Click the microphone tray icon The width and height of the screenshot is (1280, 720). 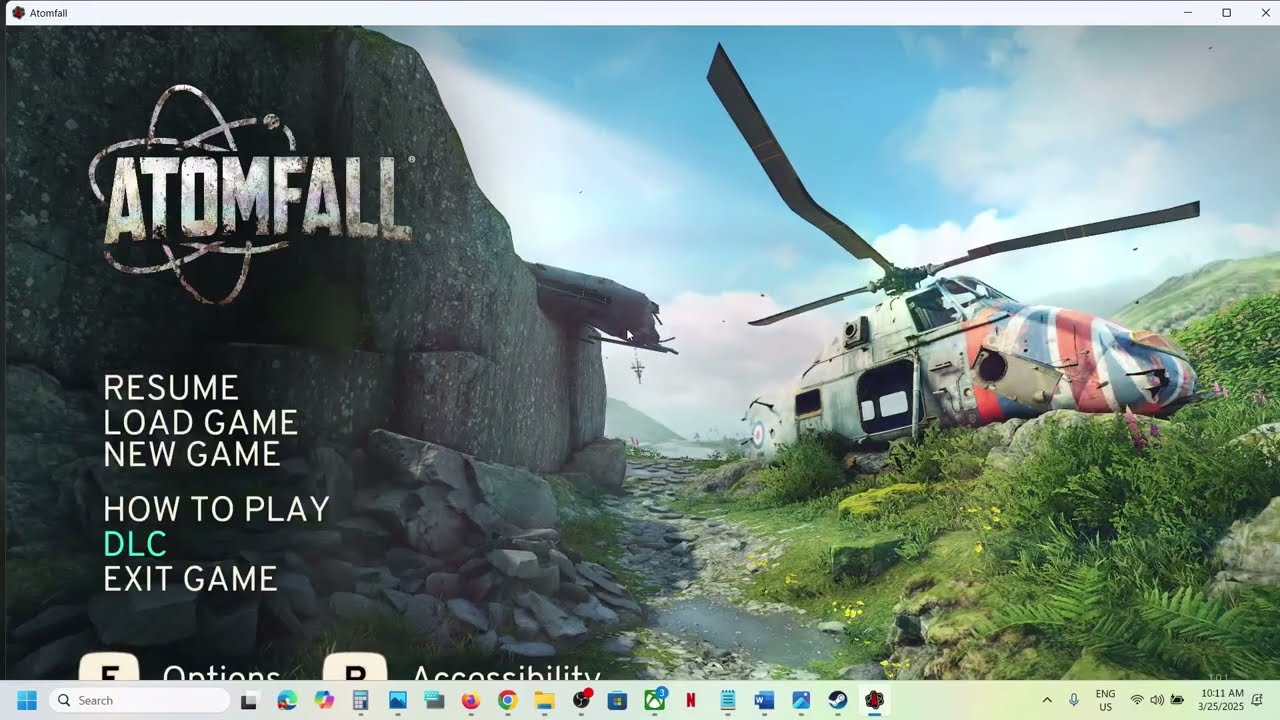(1074, 700)
